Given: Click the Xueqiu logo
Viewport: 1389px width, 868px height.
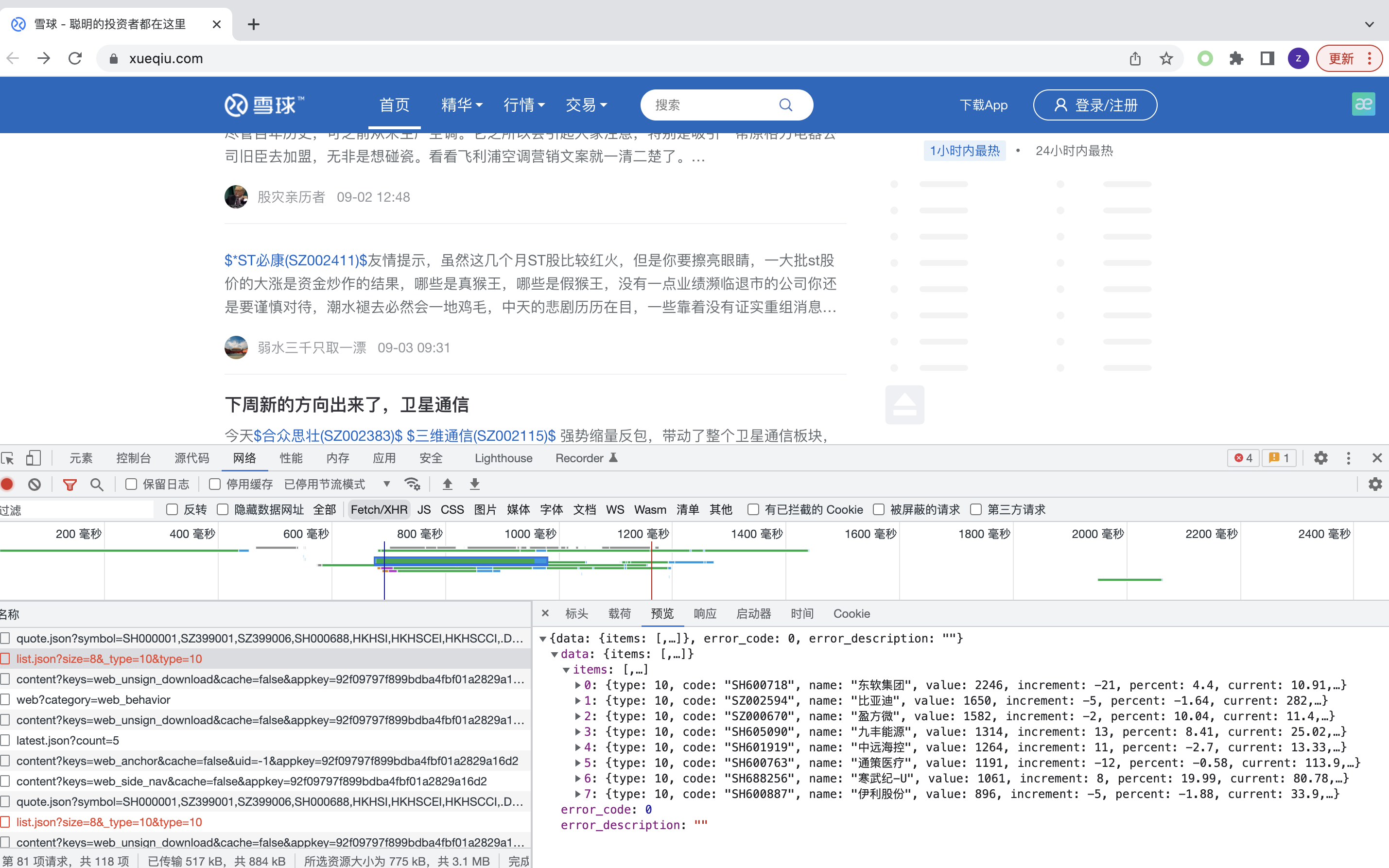Looking at the screenshot, I should pyautogui.click(x=264, y=105).
